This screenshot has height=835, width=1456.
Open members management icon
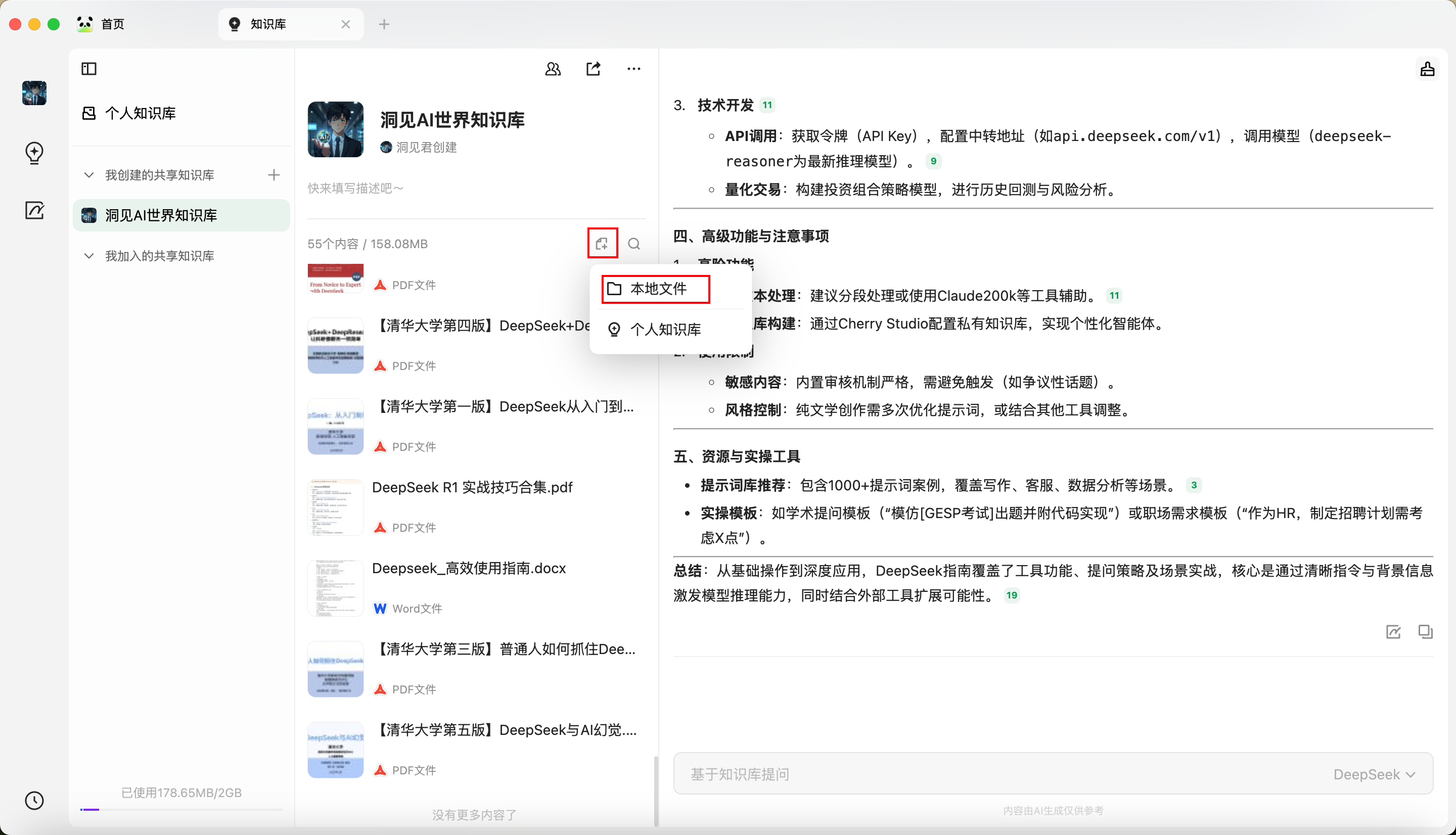click(x=553, y=69)
